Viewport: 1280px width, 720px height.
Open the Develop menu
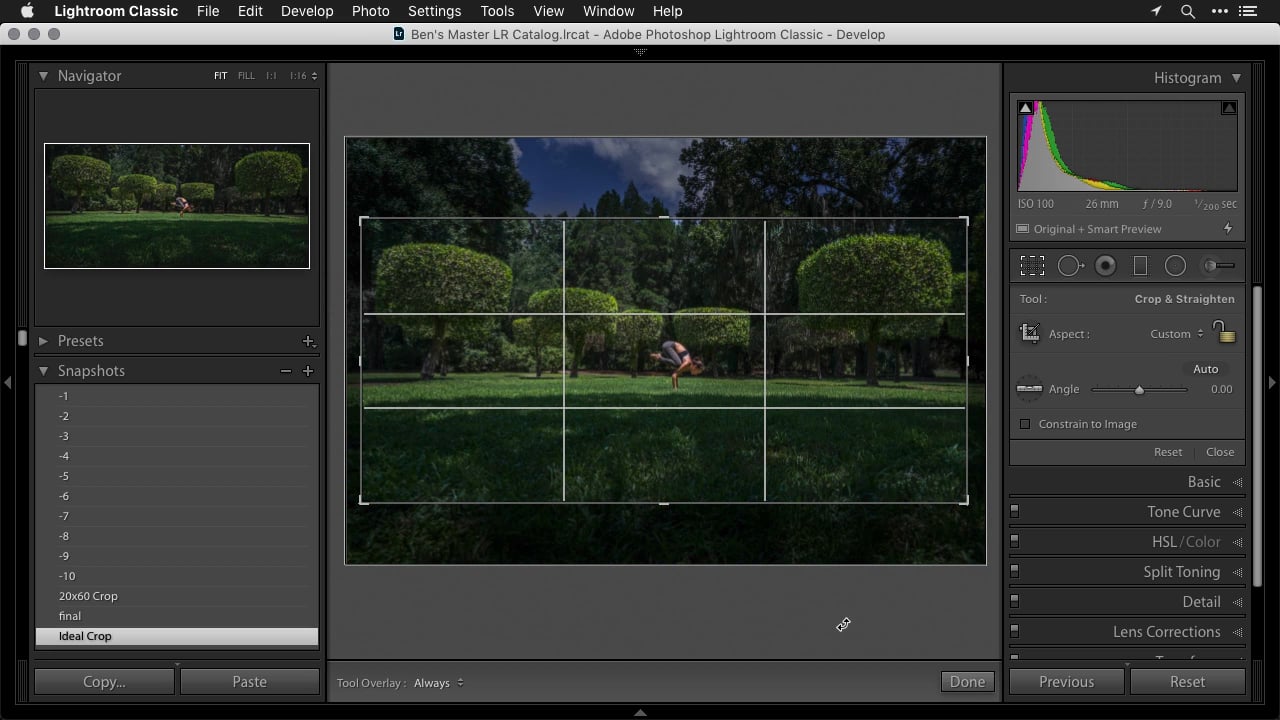[307, 11]
